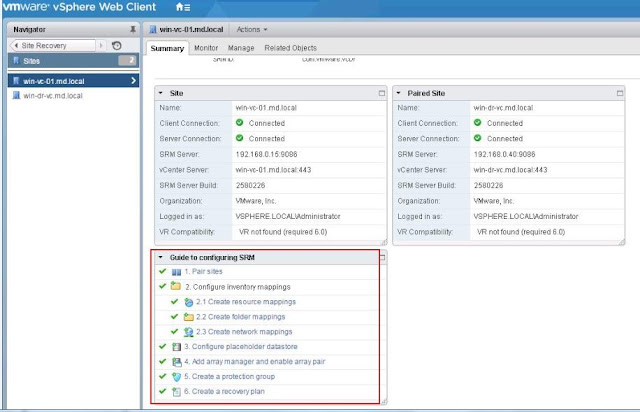Click Site Logged in as VSPHERE.LOCAL\Administrator

pyautogui.click(x=288, y=216)
